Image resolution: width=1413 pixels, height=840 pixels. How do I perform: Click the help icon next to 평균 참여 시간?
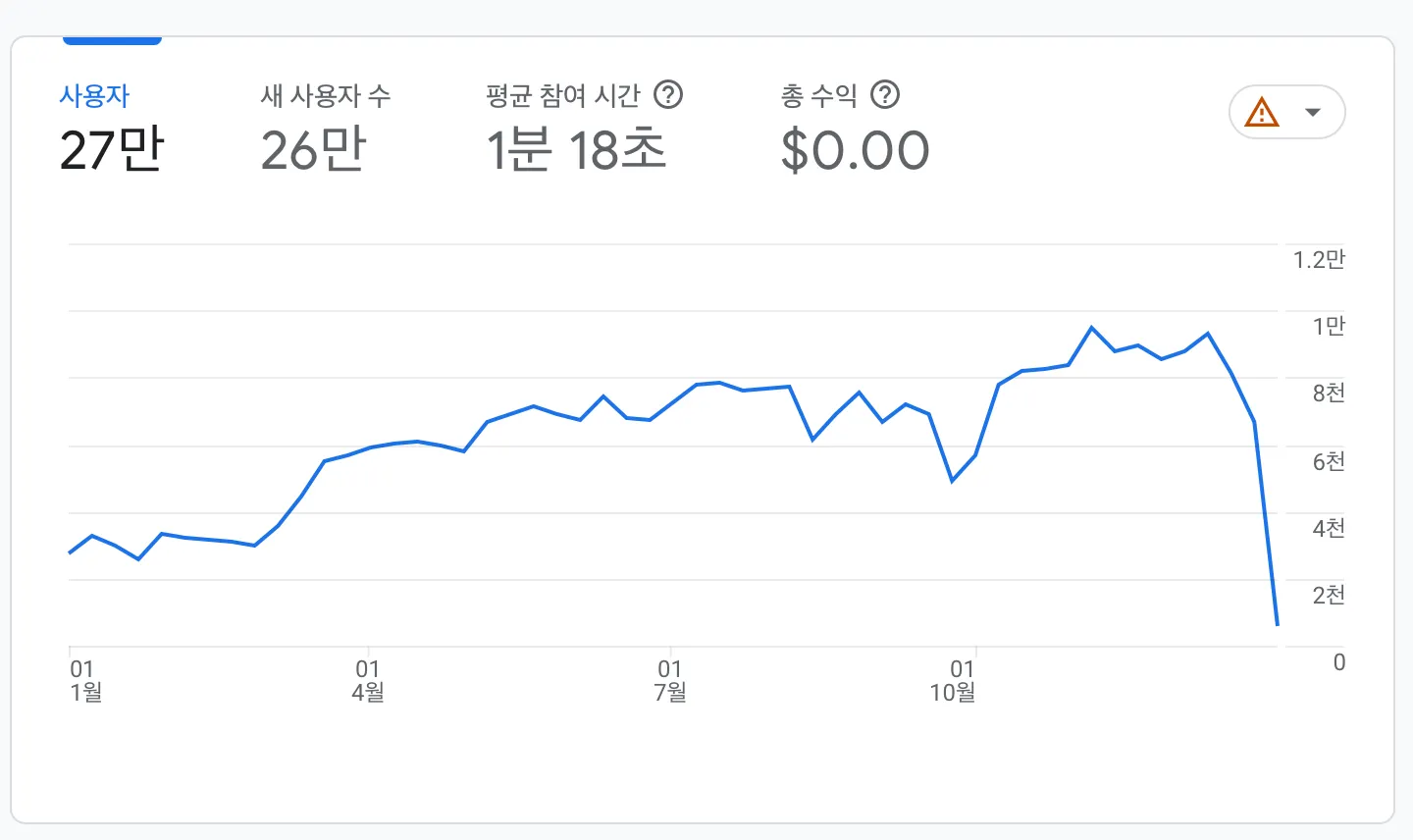tap(668, 95)
